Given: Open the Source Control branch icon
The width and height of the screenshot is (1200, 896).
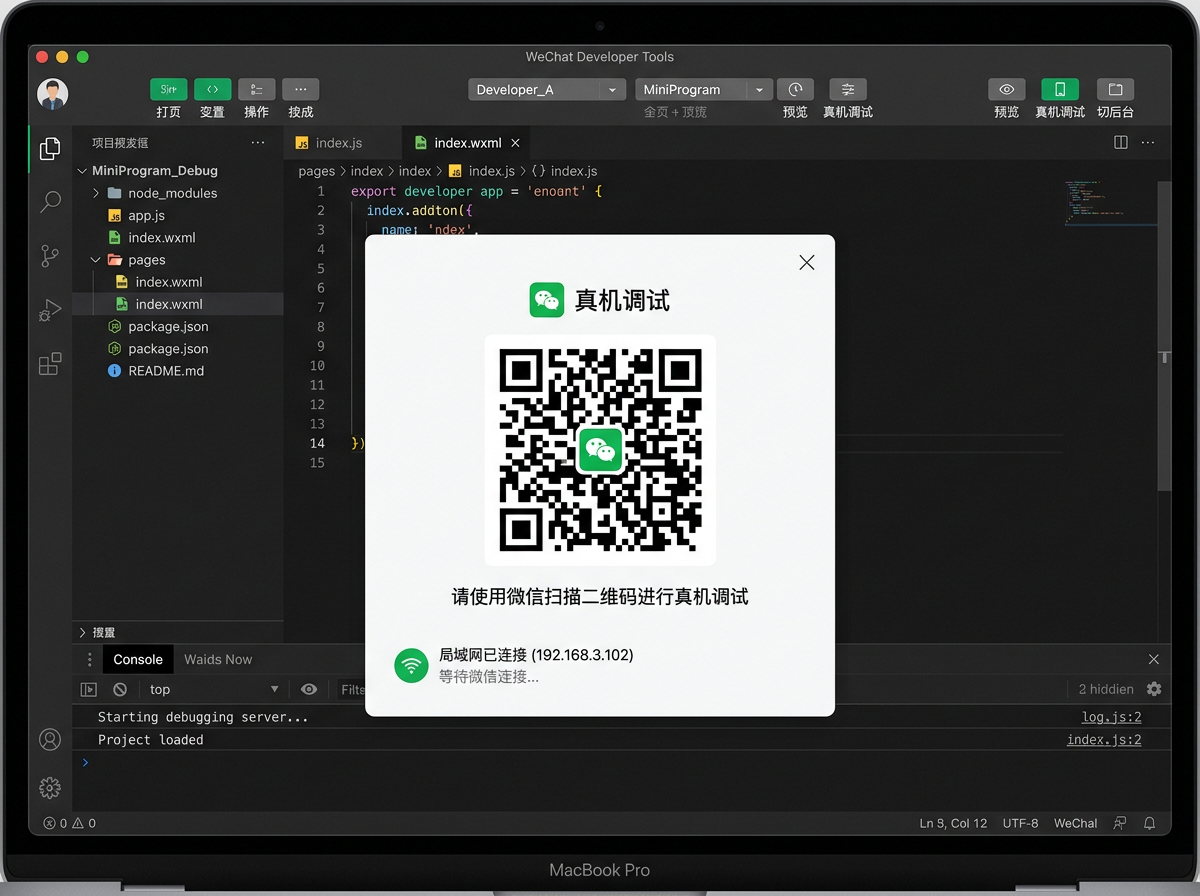Looking at the screenshot, I should (x=50, y=256).
